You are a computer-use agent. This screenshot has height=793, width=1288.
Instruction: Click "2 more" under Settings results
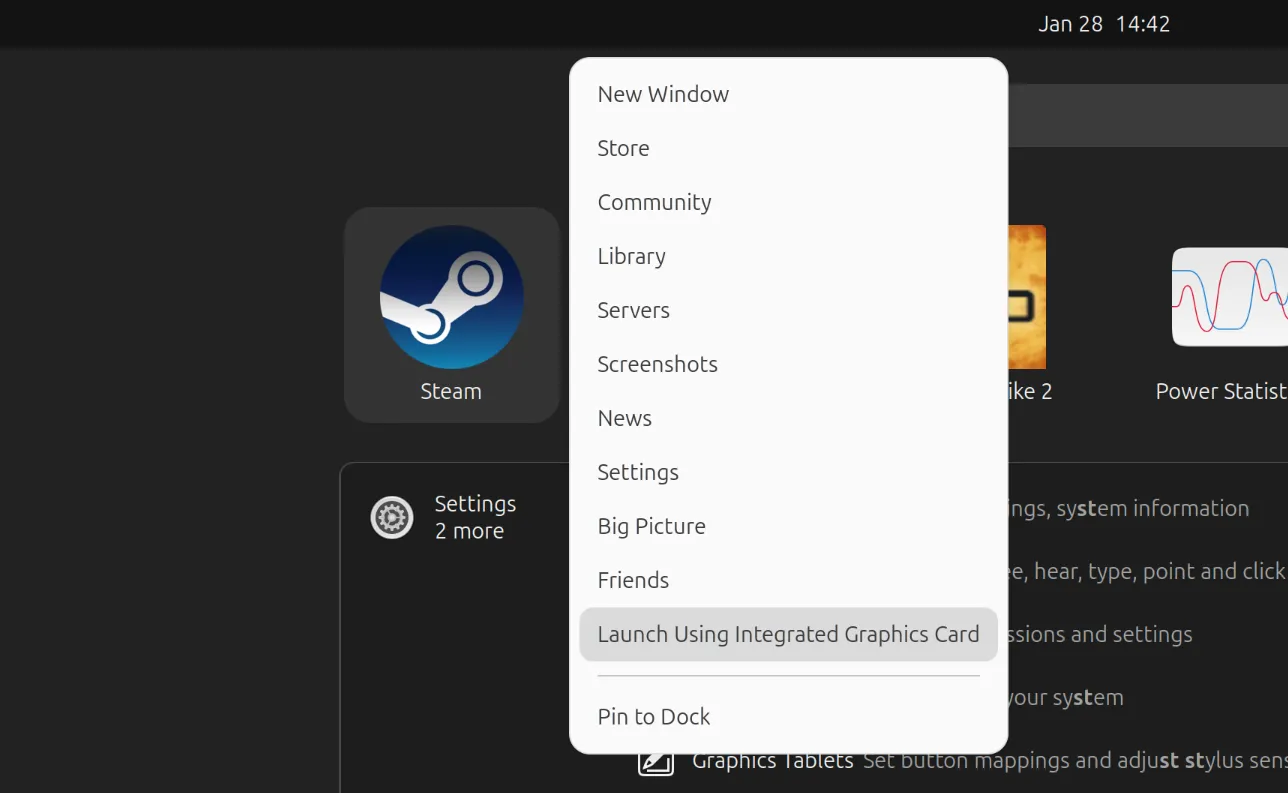[x=469, y=532]
